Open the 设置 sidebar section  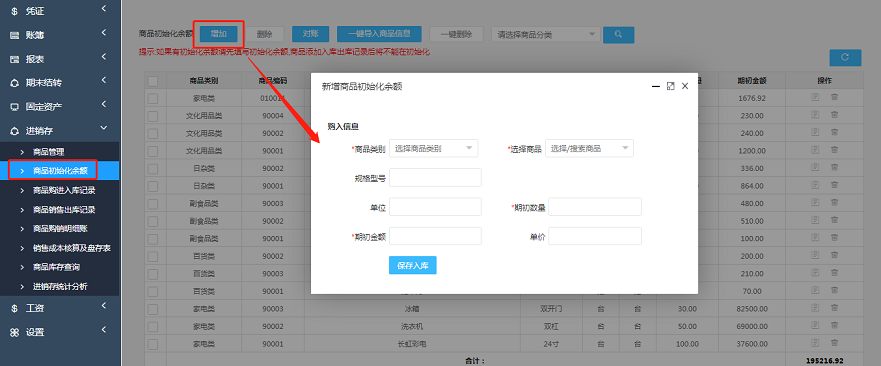[60, 332]
